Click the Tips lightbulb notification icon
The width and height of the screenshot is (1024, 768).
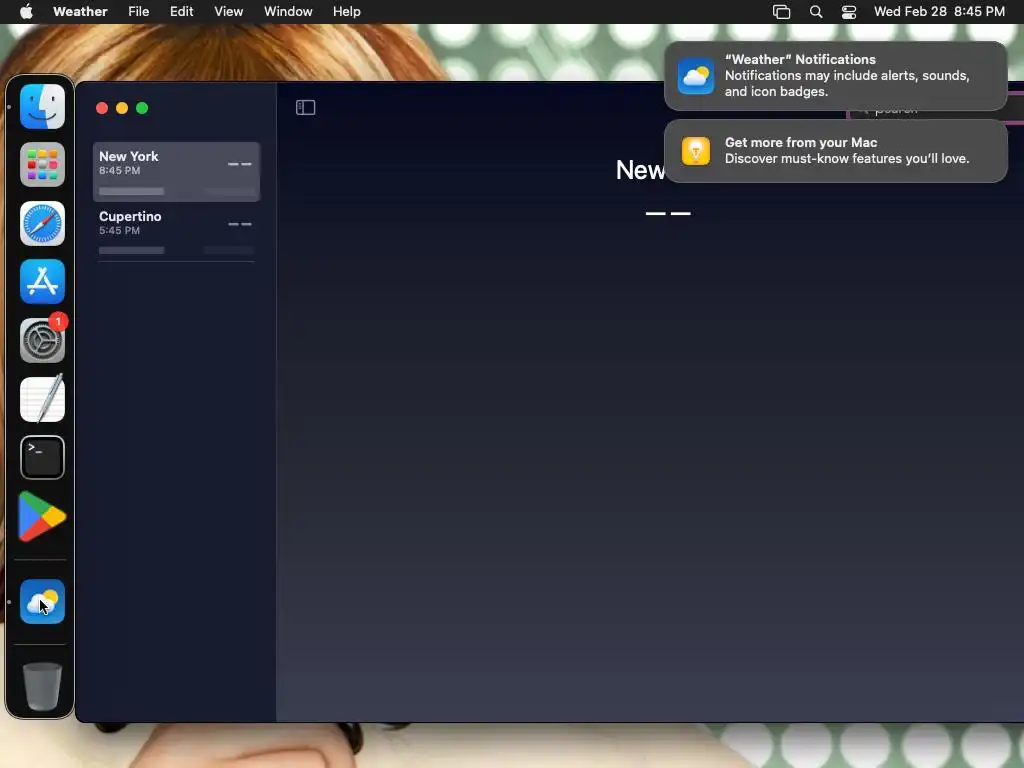(696, 151)
